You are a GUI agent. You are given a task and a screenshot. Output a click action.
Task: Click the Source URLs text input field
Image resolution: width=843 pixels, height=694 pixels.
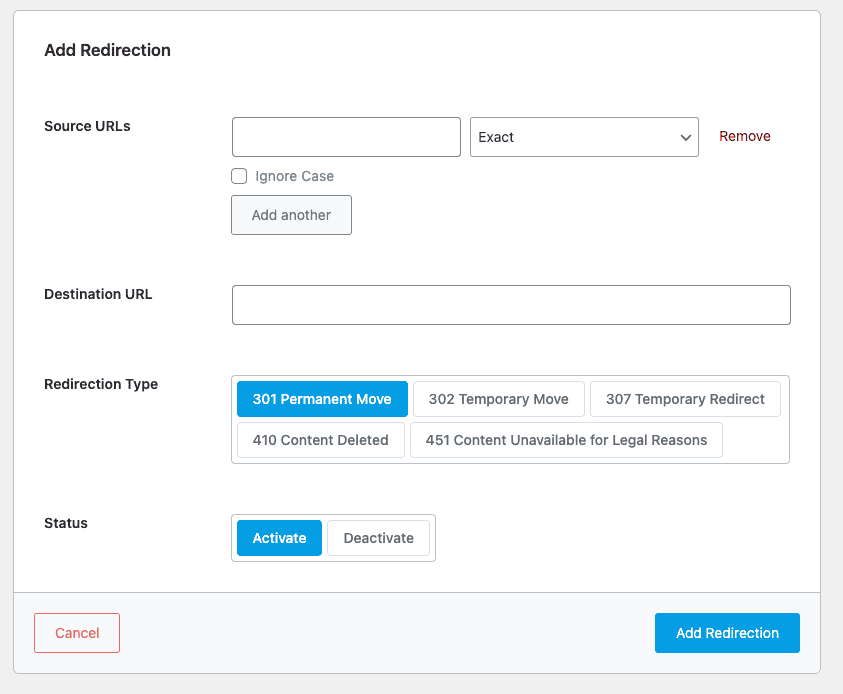[346, 137]
